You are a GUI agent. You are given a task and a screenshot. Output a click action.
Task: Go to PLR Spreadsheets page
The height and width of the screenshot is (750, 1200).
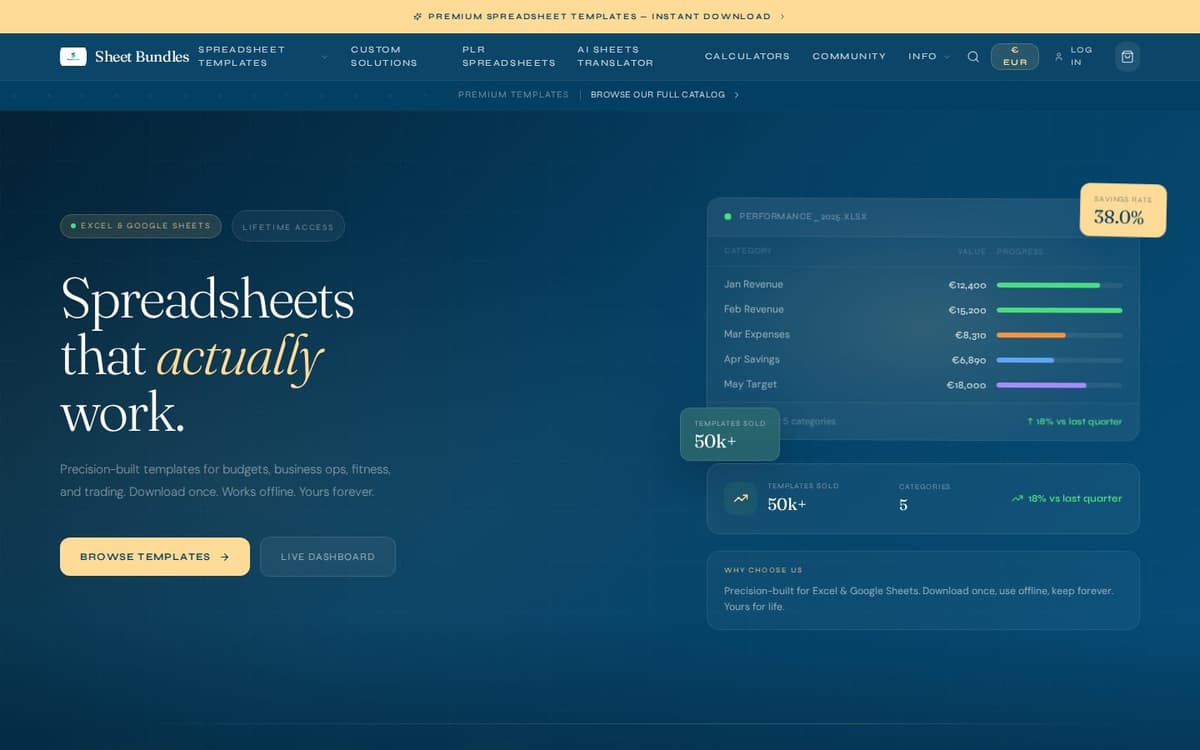click(509, 56)
